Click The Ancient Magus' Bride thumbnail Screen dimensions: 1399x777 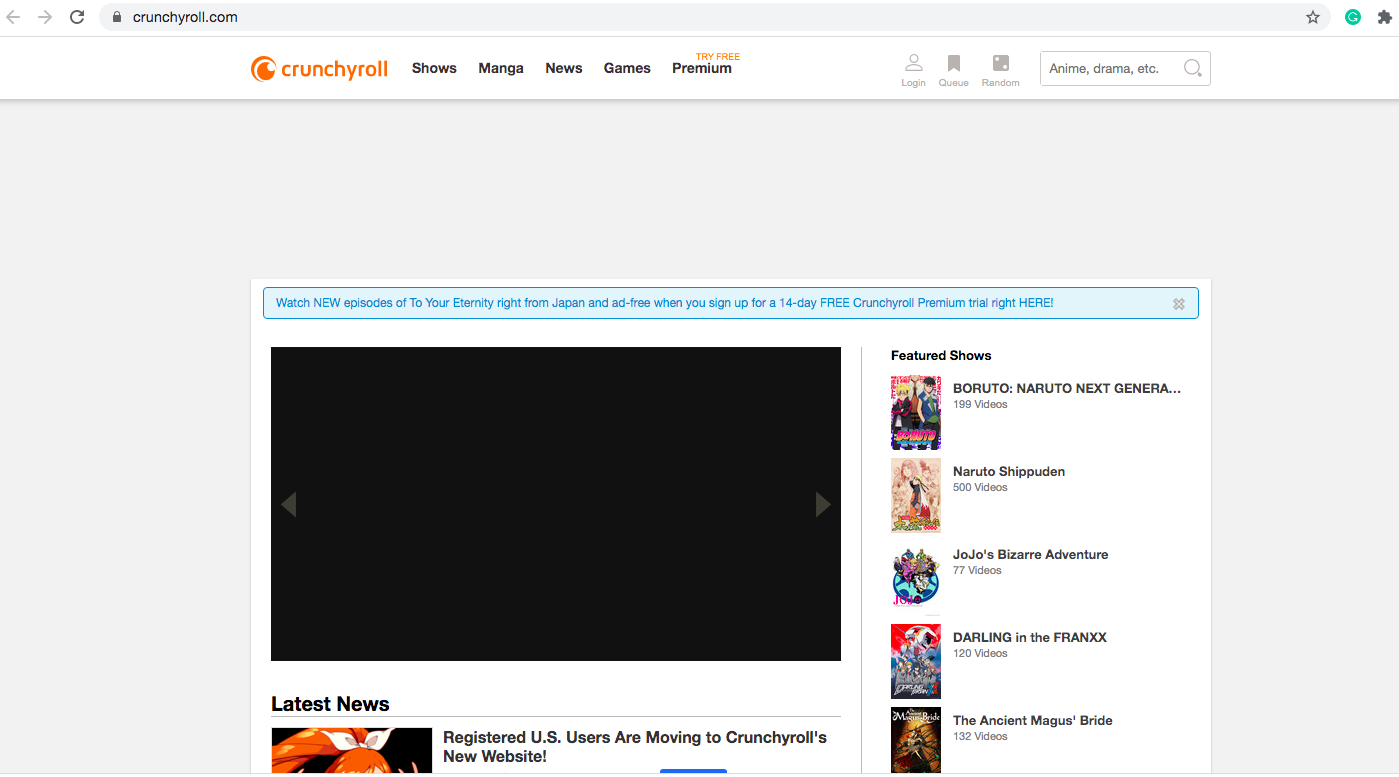click(916, 741)
